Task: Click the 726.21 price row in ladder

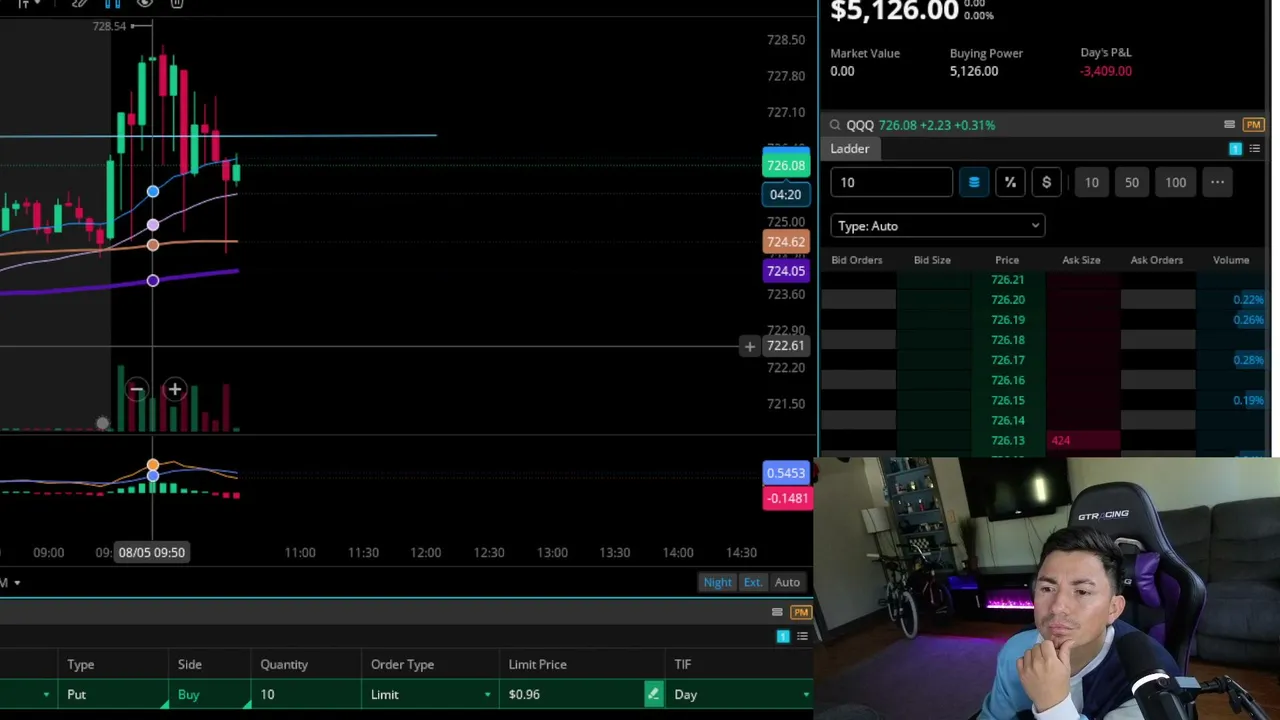Action: tap(1007, 280)
